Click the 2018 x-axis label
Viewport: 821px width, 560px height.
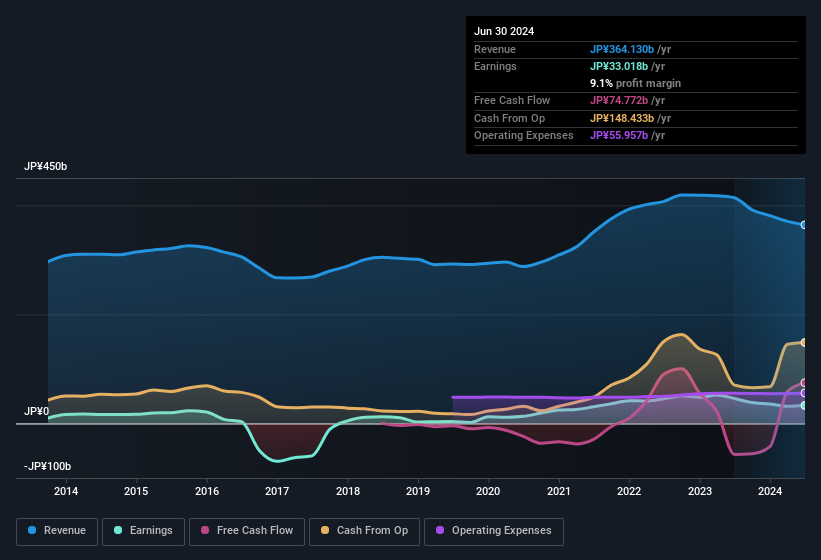348,491
